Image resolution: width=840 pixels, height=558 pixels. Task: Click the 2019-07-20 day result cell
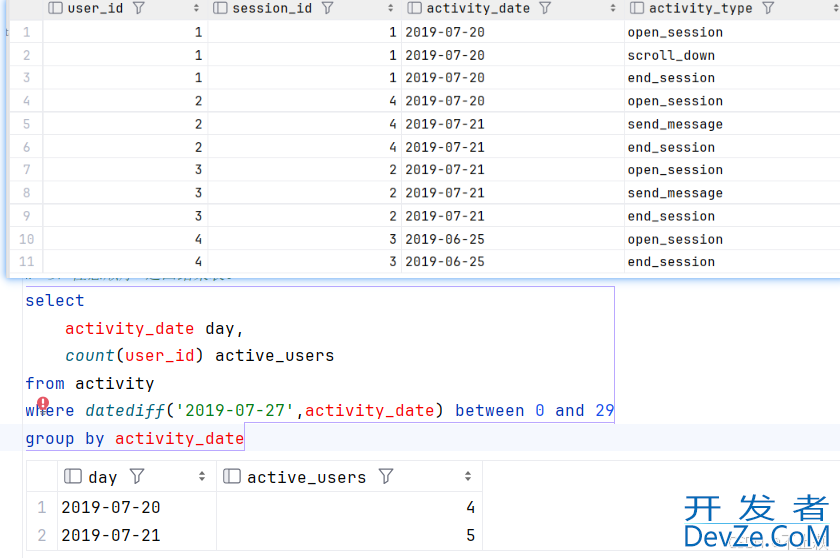point(137,507)
